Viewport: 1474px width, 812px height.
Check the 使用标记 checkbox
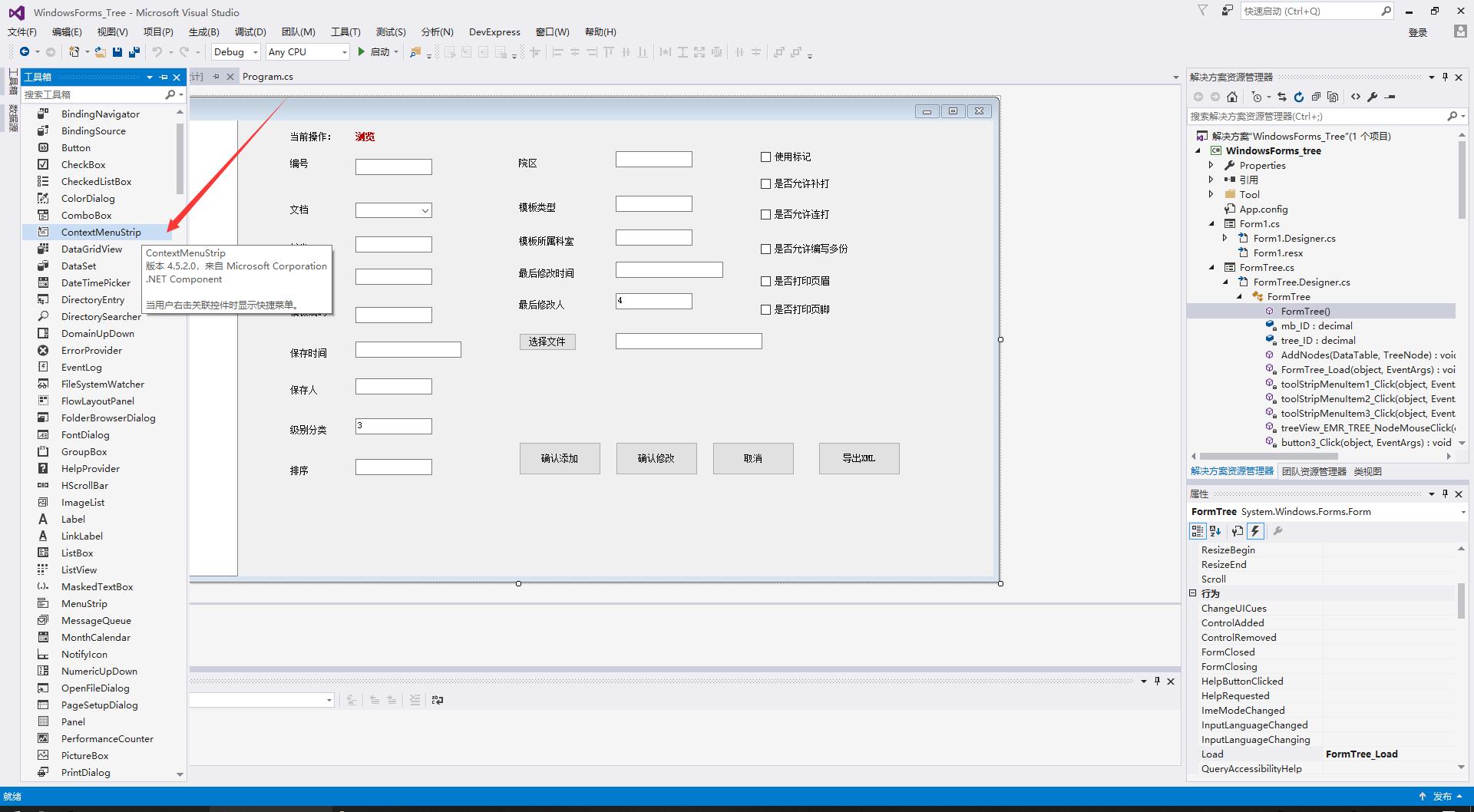pyautogui.click(x=765, y=157)
